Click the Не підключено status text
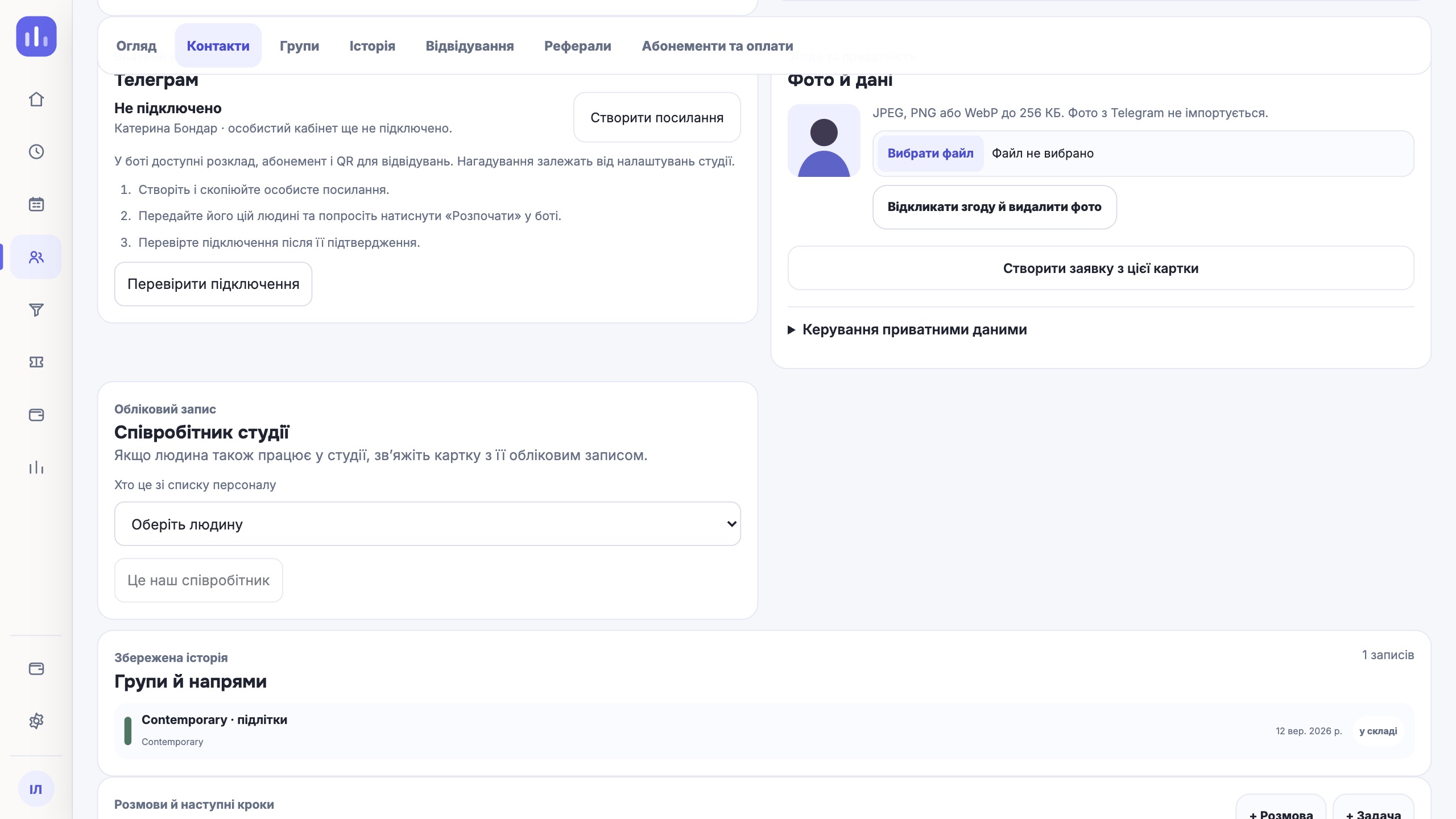Viewport: 1456px width, 819px height. pyautogui.click(x=168, y=108)
